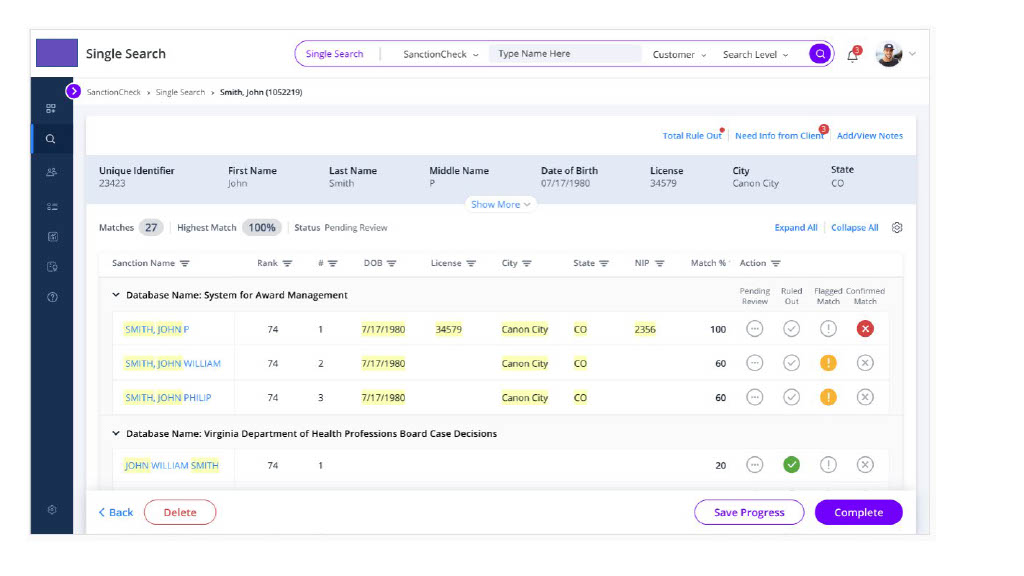Open Need Info from Client
Image resolution: width=1024 pixels, height=576 pixels.
779,136
